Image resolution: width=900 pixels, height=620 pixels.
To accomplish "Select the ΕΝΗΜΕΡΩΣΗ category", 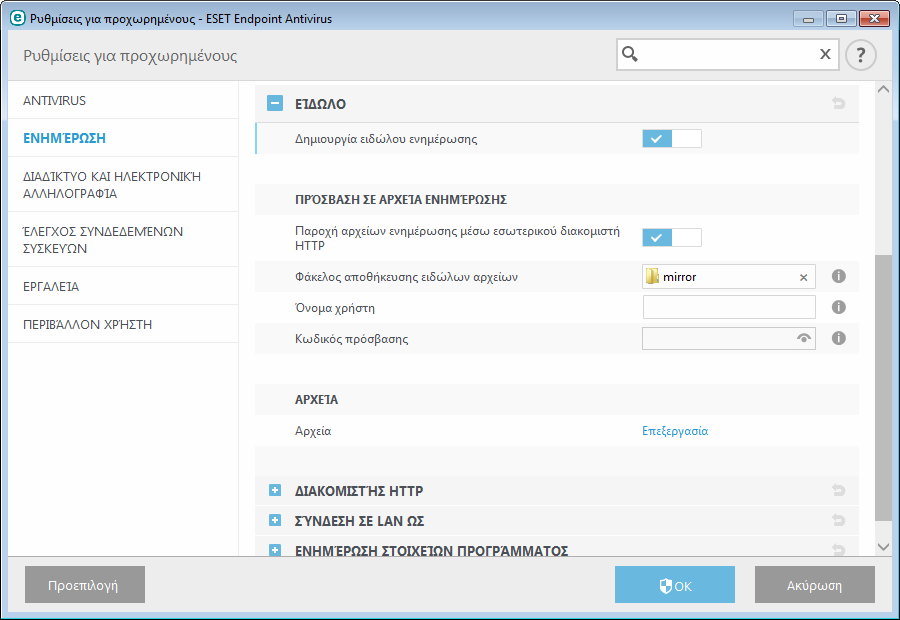I will (123, 138).
